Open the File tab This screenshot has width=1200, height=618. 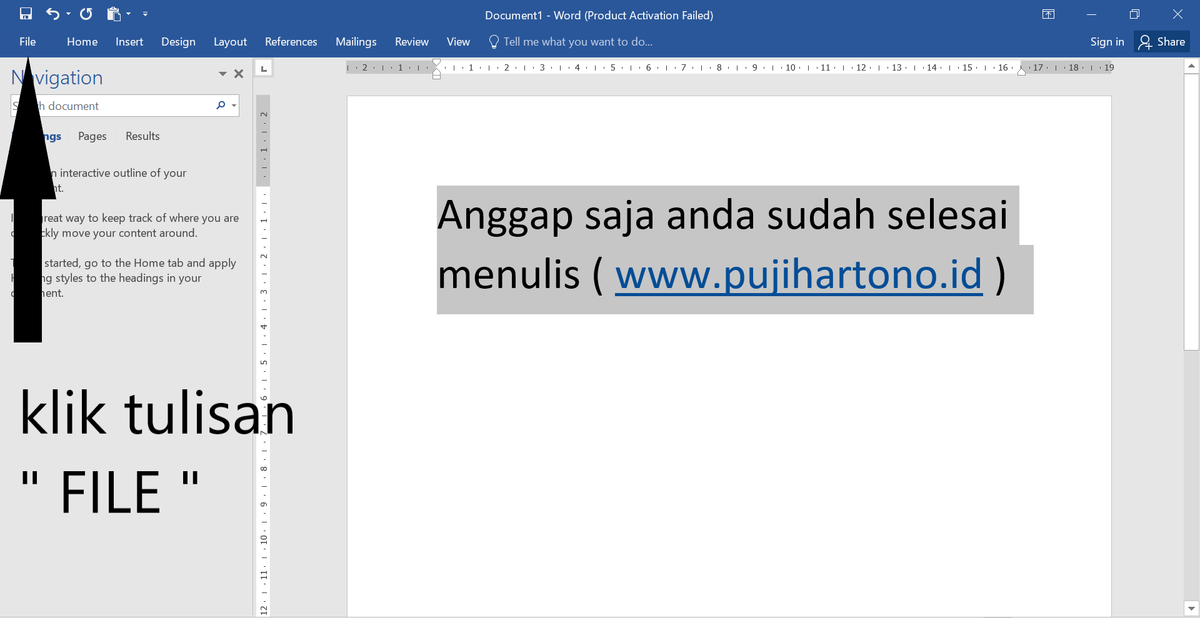27,42
